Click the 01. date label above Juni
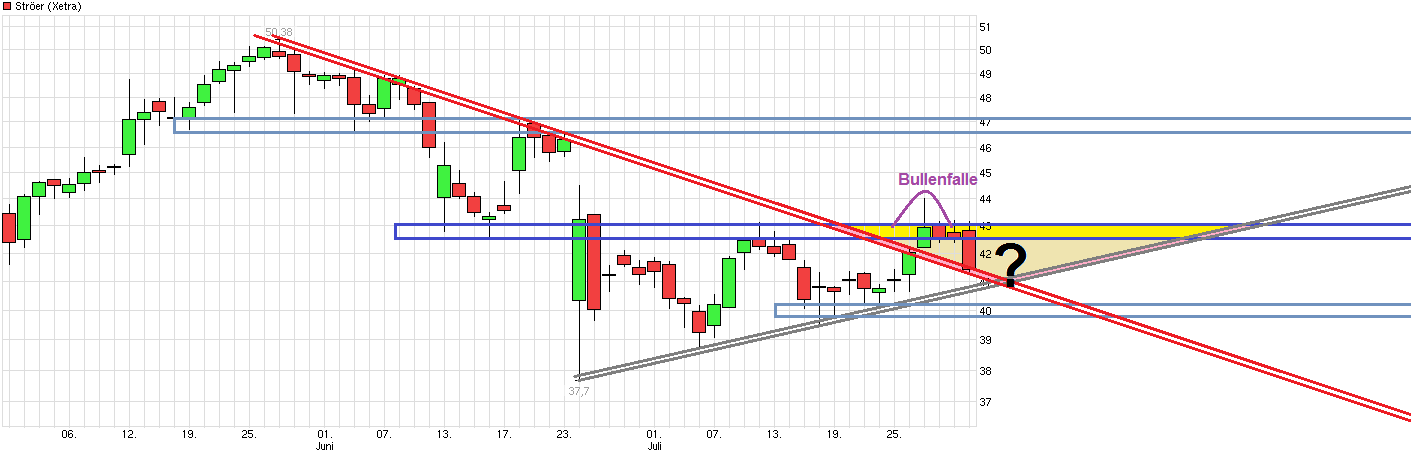Viewport: 1411px width, 458px height. point(324,435)
